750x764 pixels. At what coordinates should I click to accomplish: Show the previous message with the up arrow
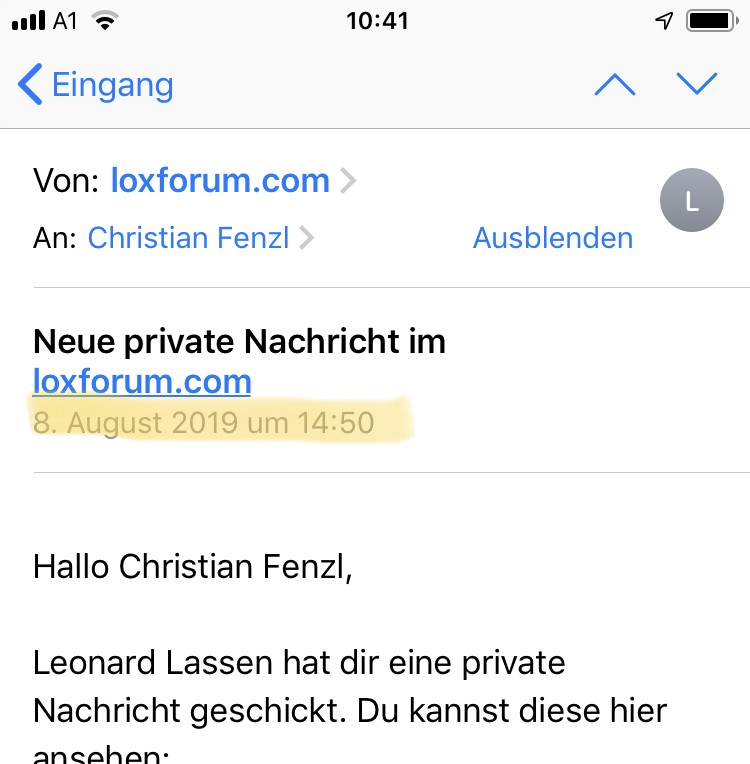point(614,85)
